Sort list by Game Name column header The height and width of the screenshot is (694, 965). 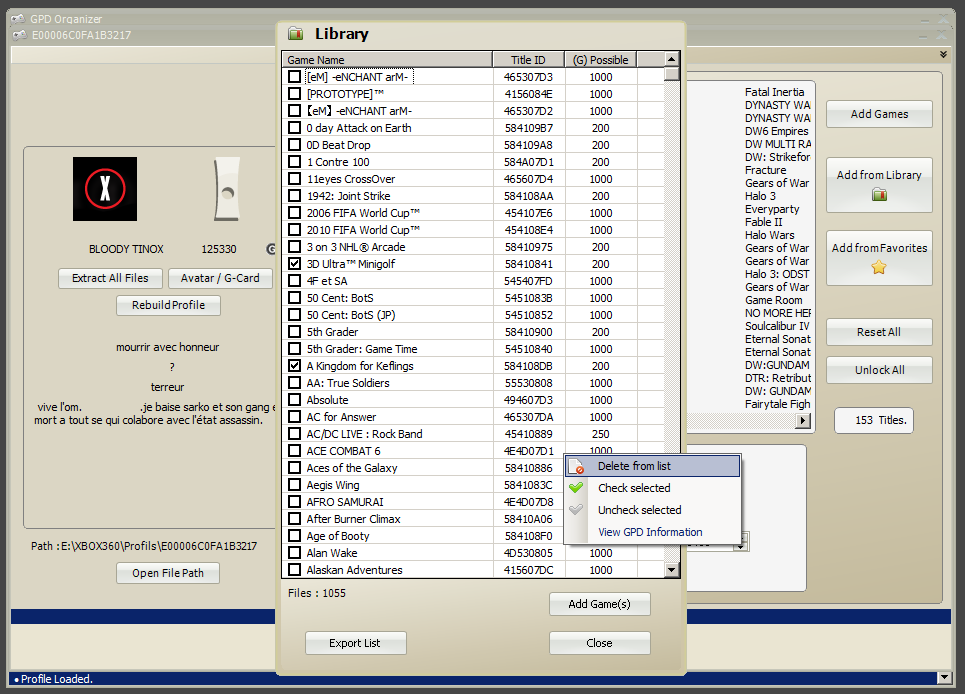(387, 60)
